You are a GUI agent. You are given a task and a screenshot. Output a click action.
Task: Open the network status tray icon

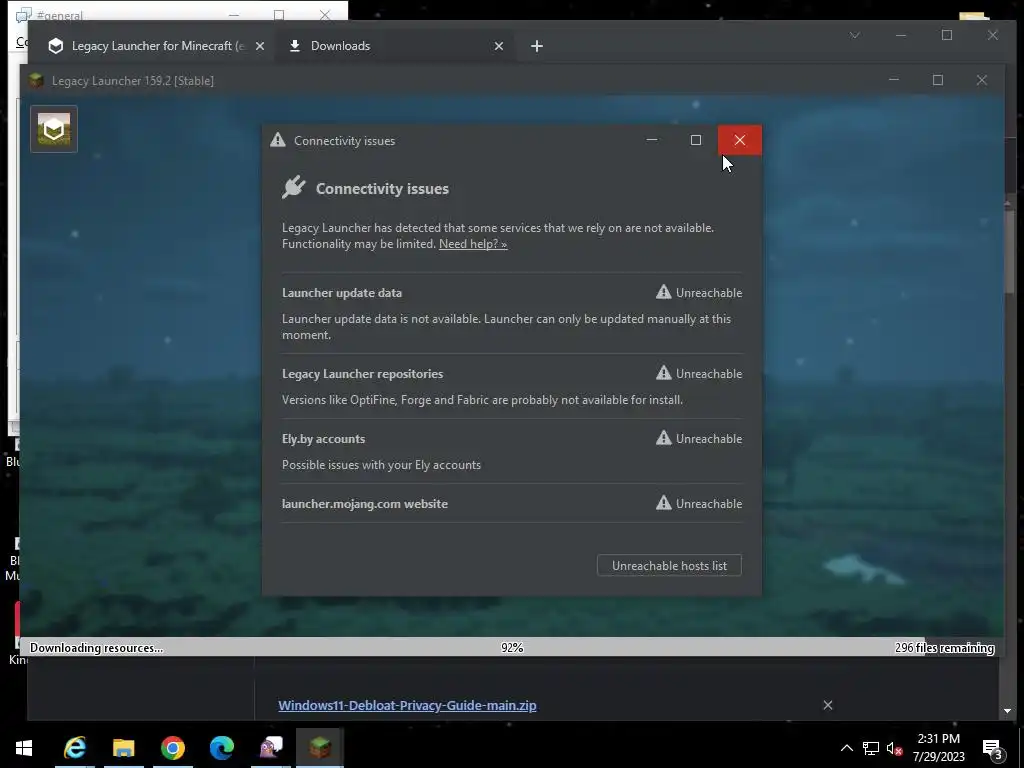pyautogui.click(x=871, y=748)
